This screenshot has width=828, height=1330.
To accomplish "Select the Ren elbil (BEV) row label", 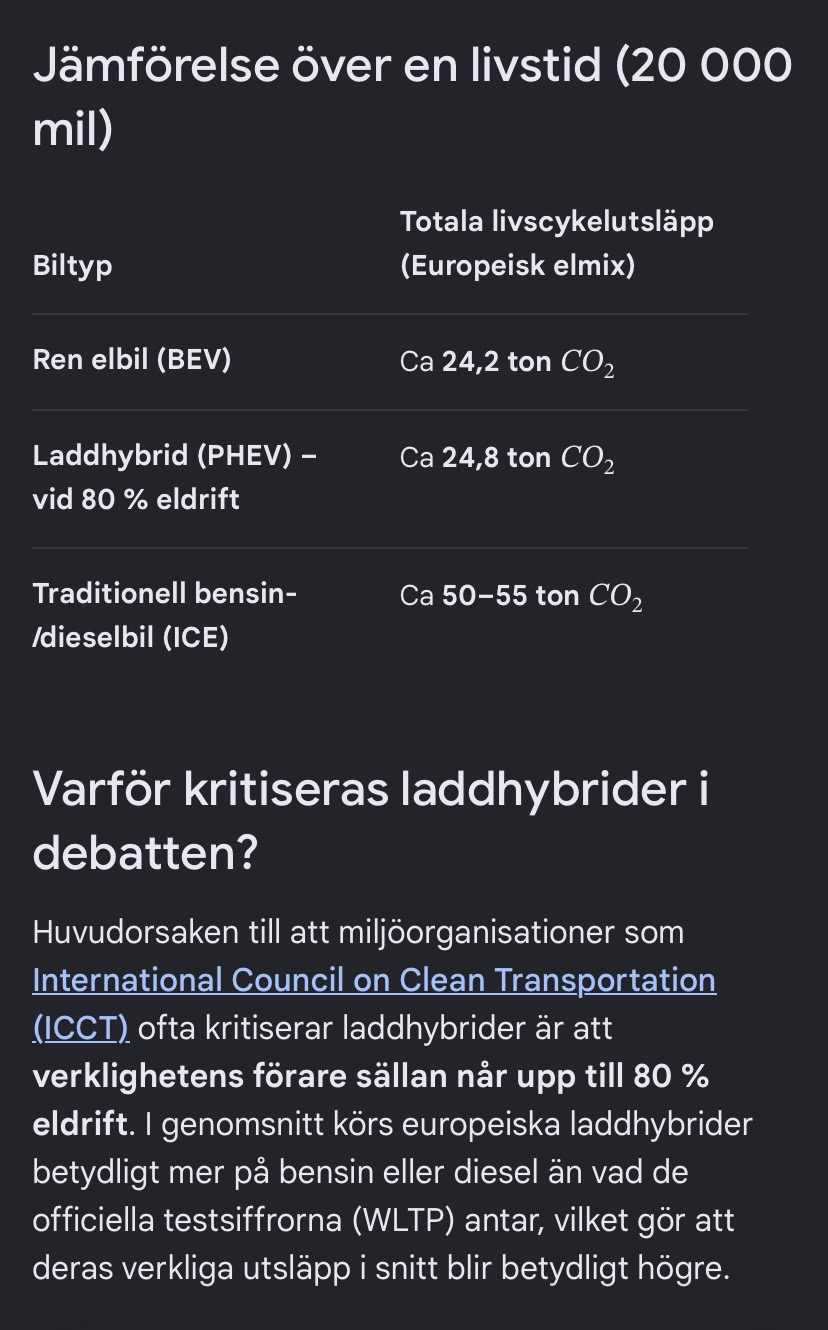I will pos(132,360).
